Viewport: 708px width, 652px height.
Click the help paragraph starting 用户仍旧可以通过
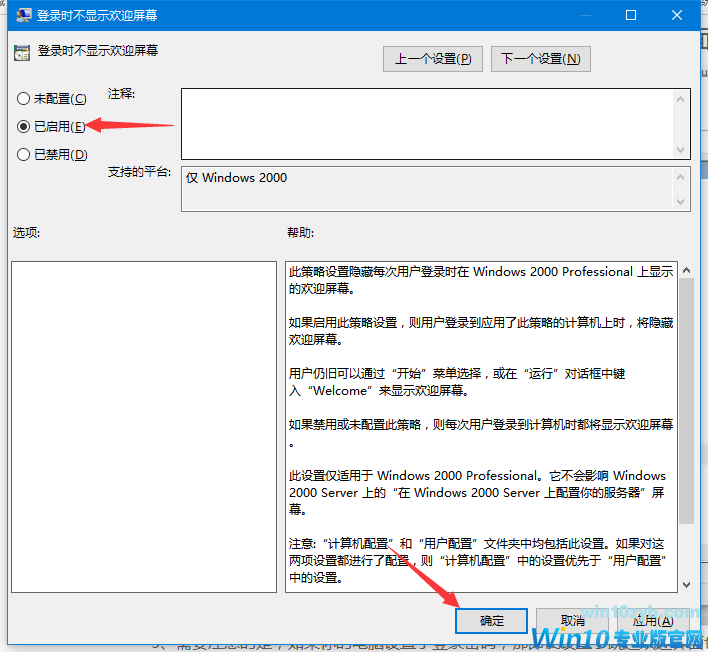tap(457, 382)
